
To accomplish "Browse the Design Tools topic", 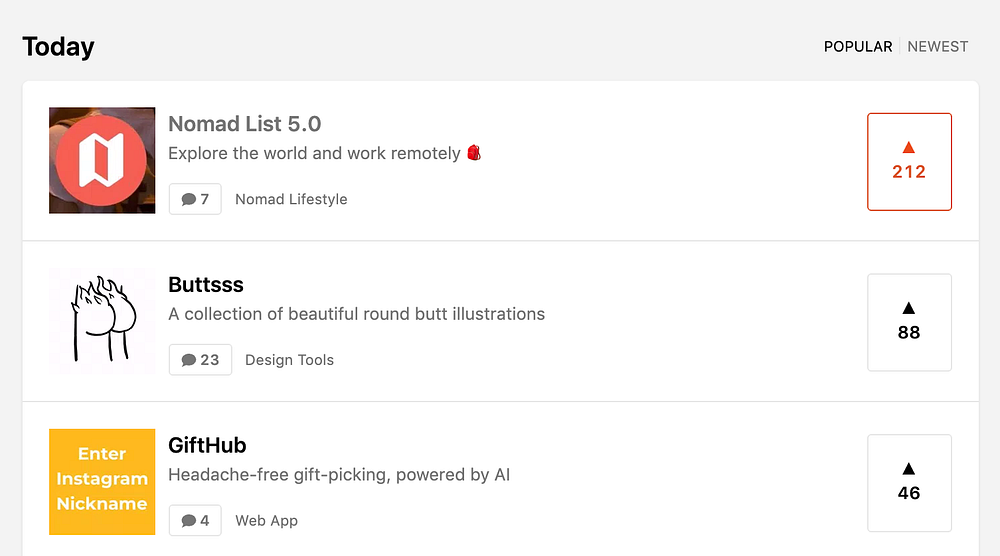I will [289, 360].
